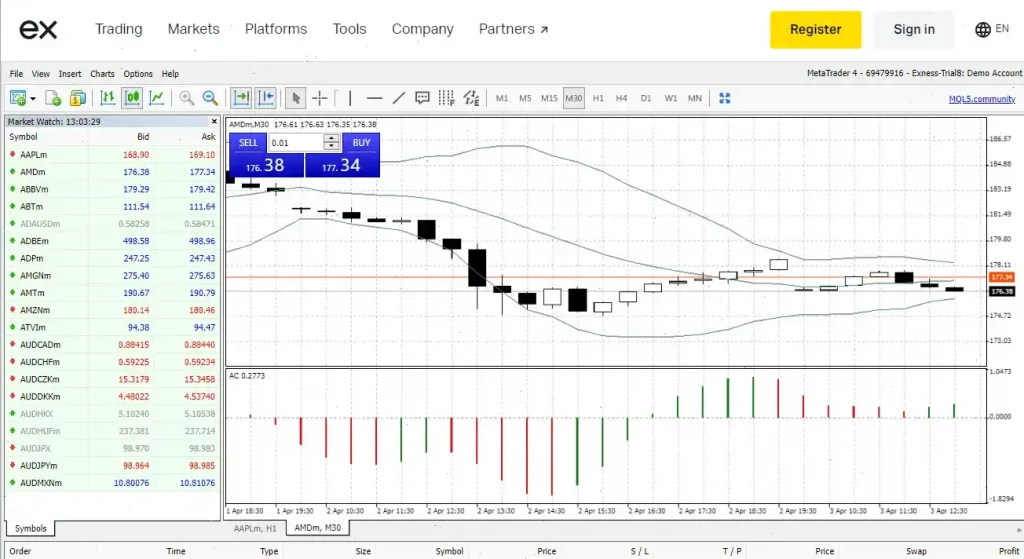
Task: Open the Fibonacci retracement tool
Action: coord(446,98)
